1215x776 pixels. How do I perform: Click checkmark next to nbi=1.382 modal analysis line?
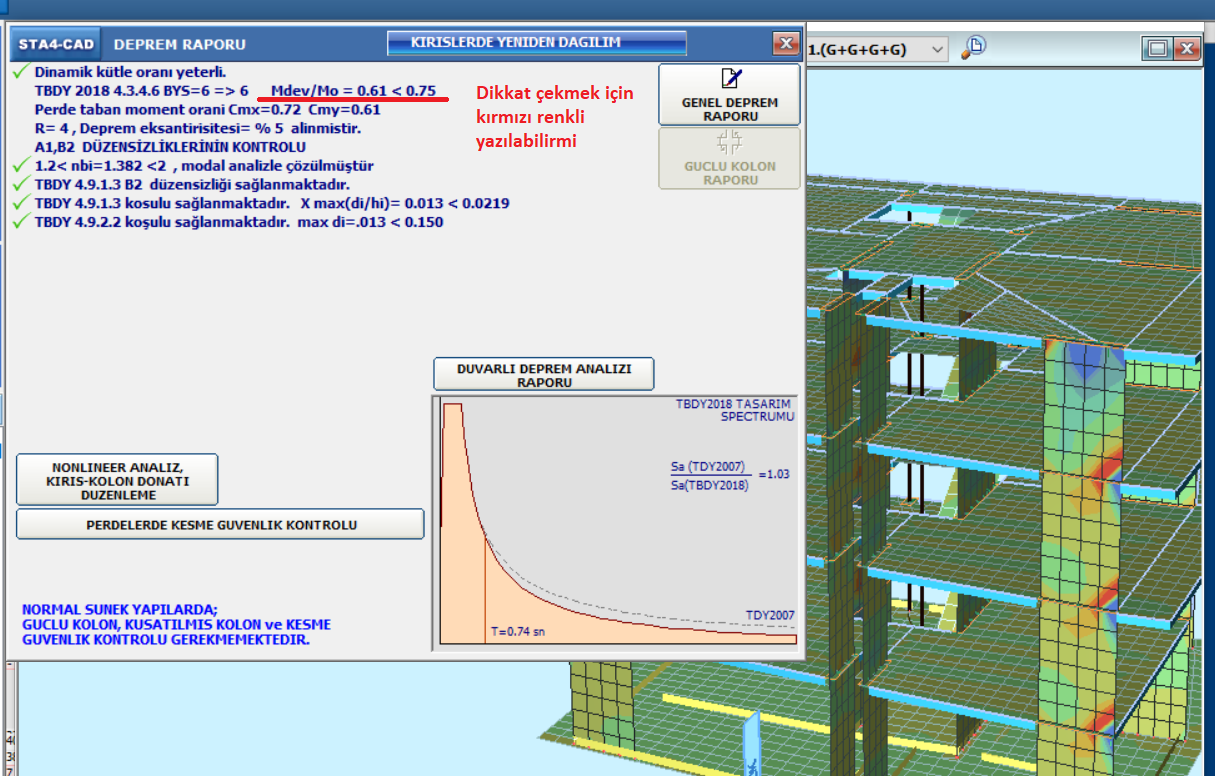[21, 166]
